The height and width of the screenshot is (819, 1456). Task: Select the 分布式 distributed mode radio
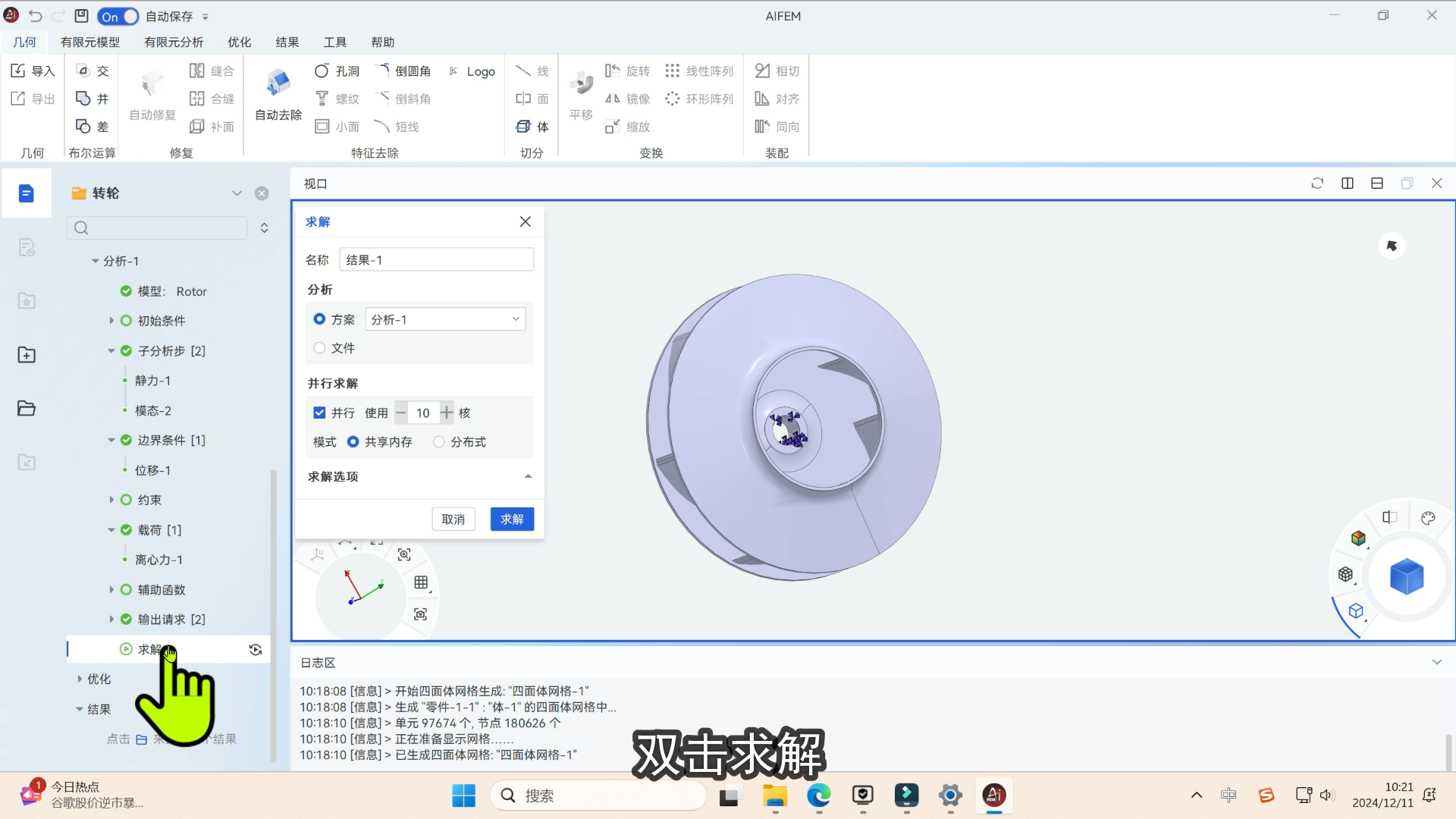point(439,441)
